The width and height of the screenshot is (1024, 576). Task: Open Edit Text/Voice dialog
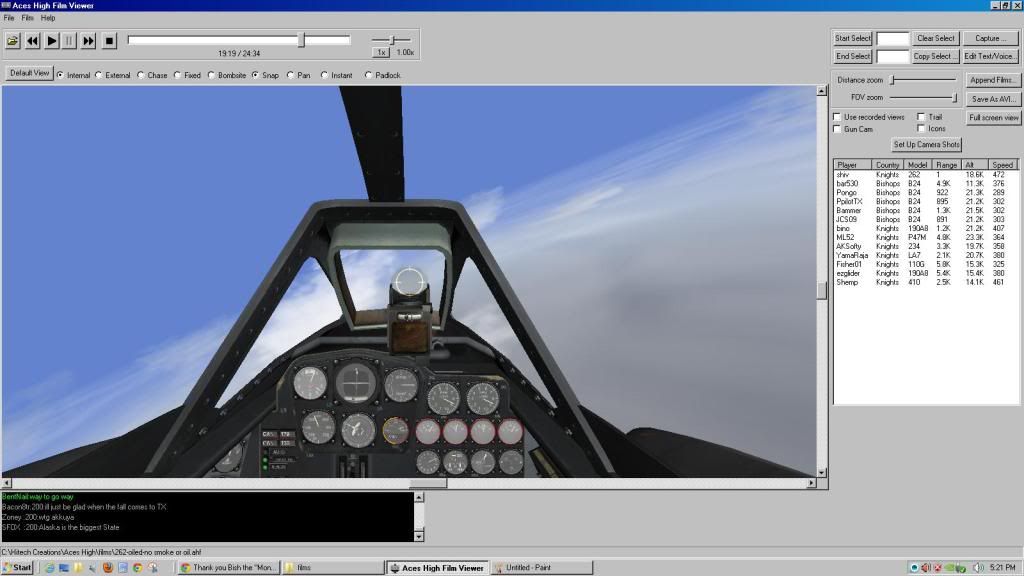click(991, 56)
